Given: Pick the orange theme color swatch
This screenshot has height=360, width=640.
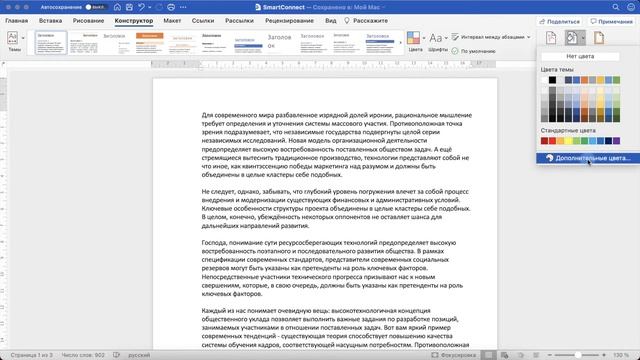Looking at the screenshot, I should [584, 80].
